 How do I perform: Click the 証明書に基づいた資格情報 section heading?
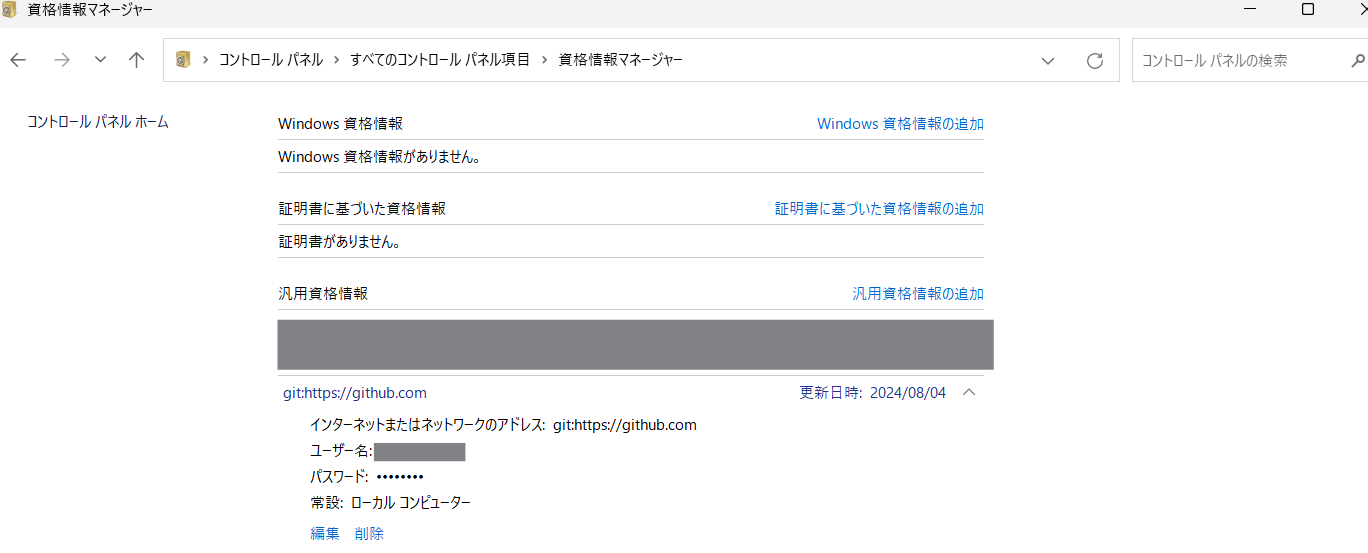pyautogui.click(x=362, y=209)
